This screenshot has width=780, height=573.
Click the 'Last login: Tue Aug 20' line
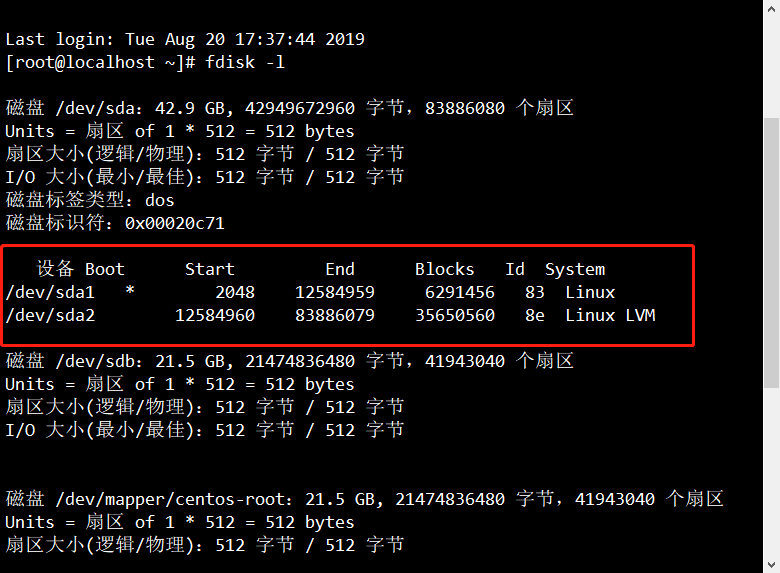pos(185,39)
